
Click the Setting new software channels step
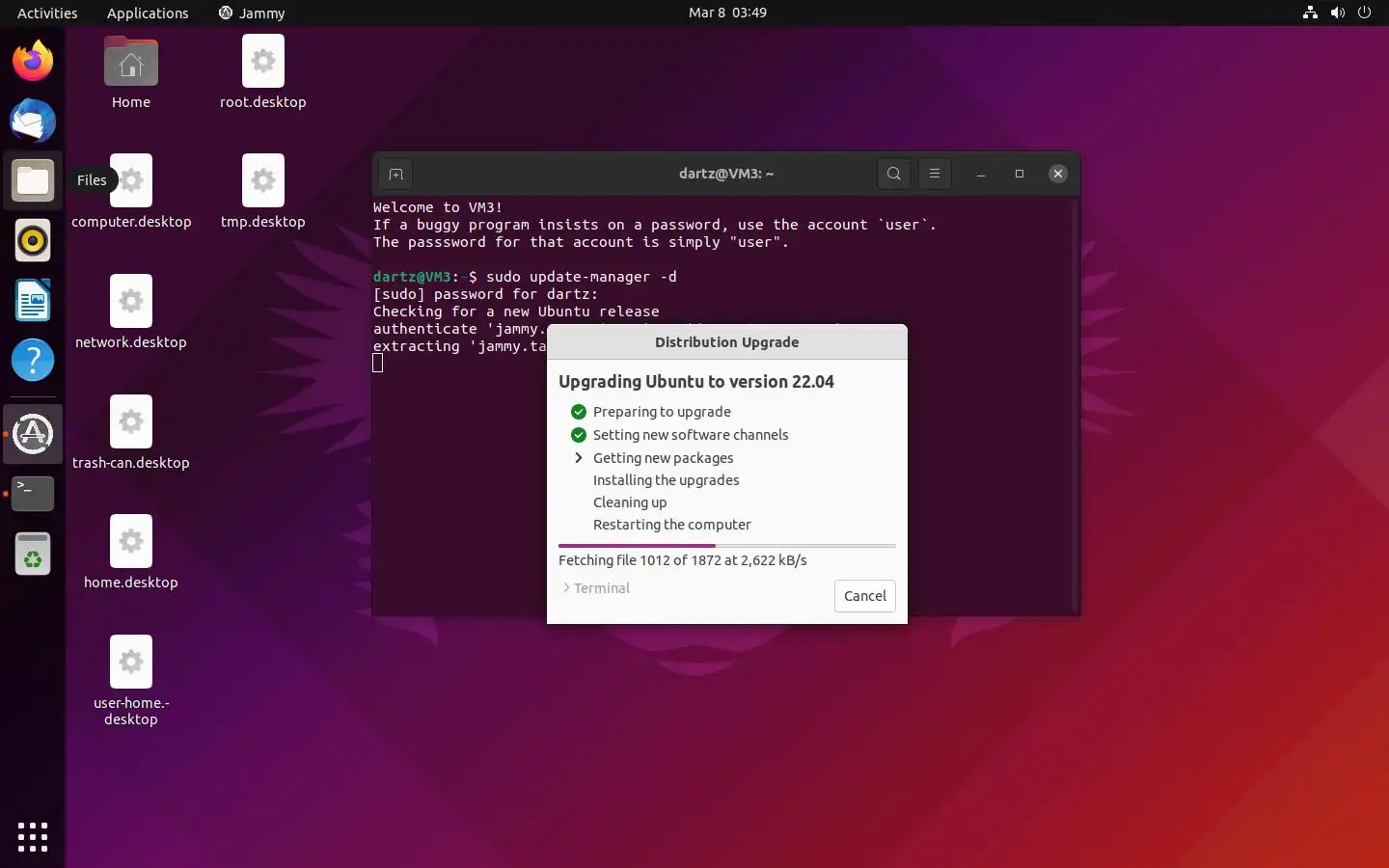click(691, 435)
